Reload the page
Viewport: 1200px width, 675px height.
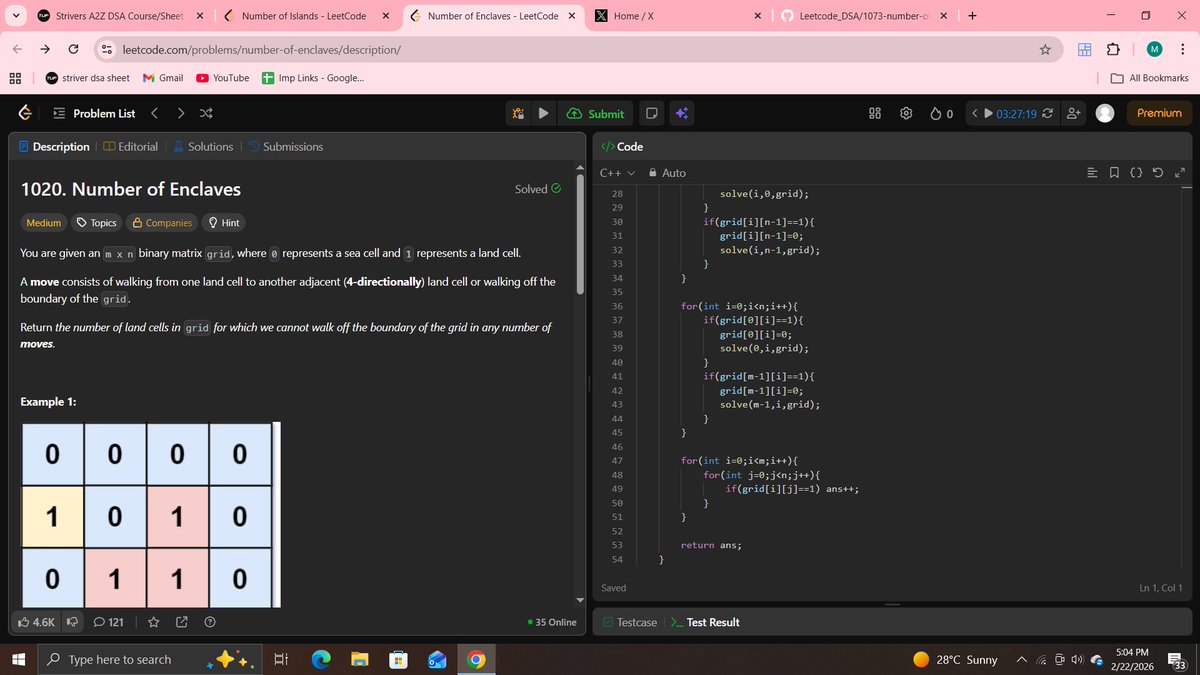(73, 50)
